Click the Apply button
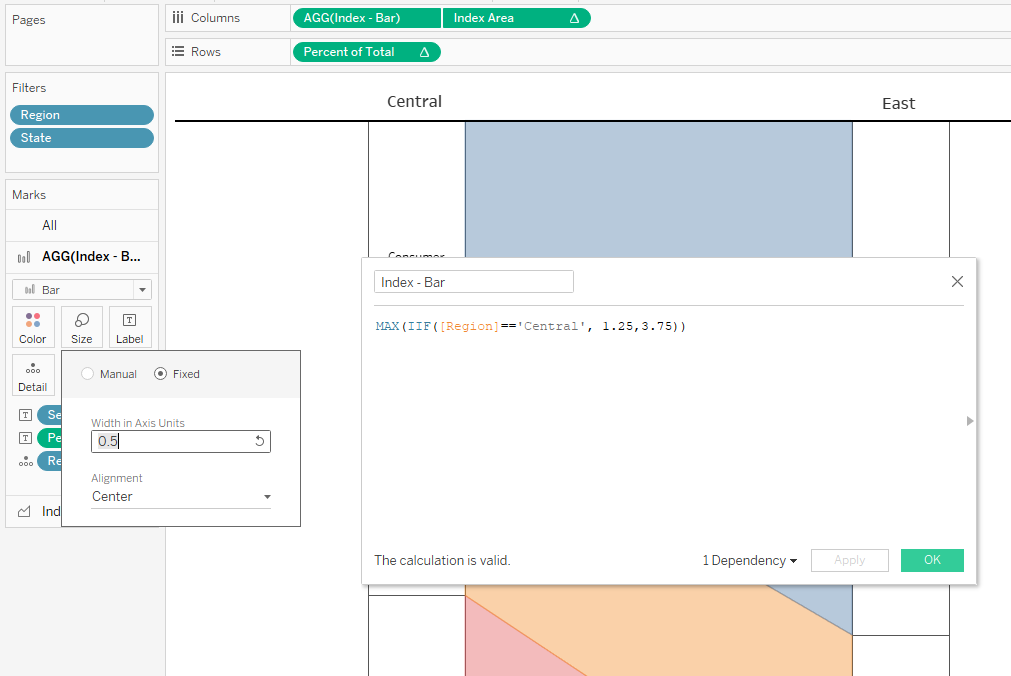Viewport: 1011px width, 676px height. tap(850, 561)
